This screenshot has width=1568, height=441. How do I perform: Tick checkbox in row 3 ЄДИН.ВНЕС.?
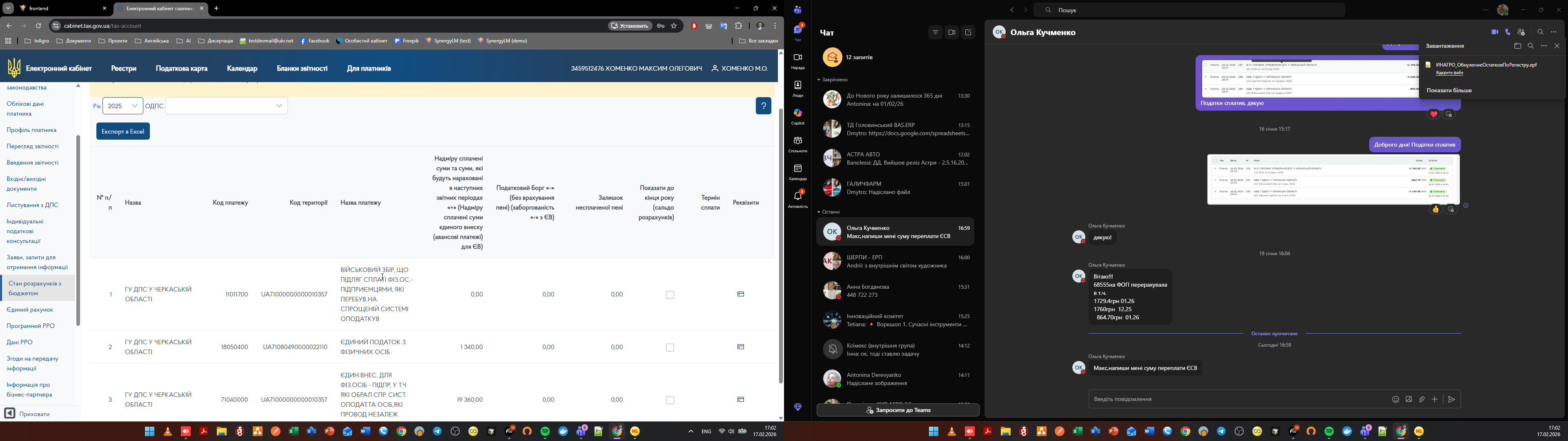[670, 400]
